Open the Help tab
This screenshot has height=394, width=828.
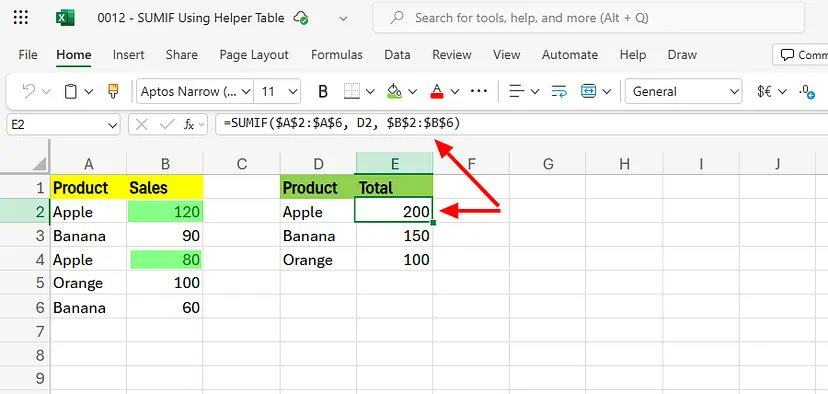[633, 55]
